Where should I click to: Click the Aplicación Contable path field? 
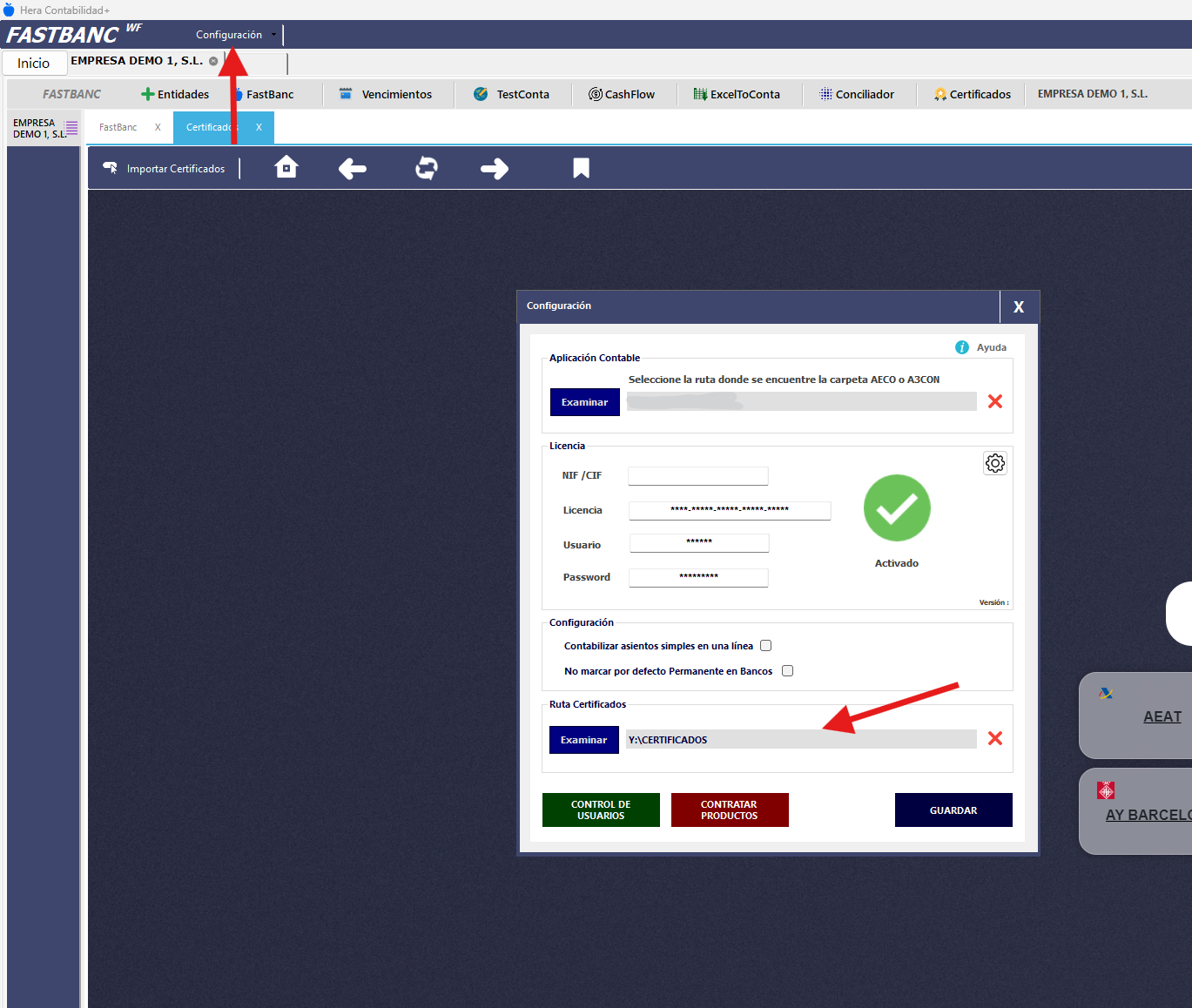tap(802, 401)
